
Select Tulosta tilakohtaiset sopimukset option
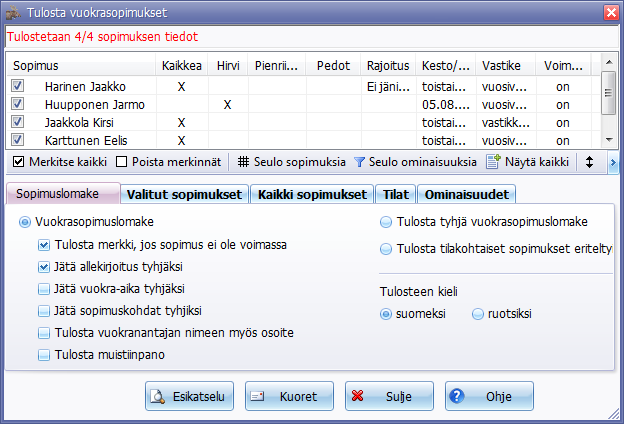click(386, 249)
